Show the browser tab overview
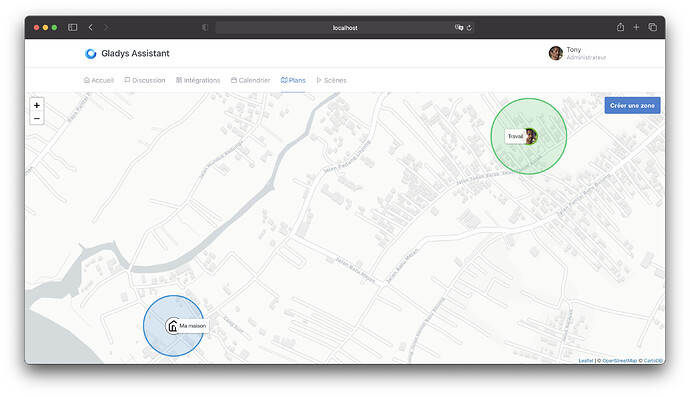 click(x=653, y=27)
